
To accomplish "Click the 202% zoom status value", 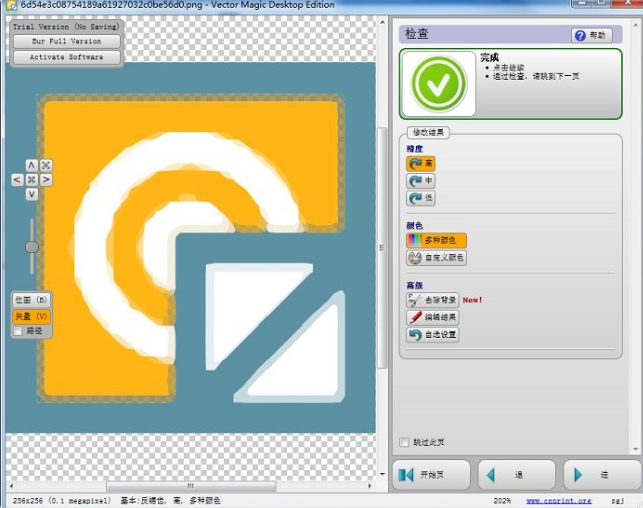I will point(502,501).
